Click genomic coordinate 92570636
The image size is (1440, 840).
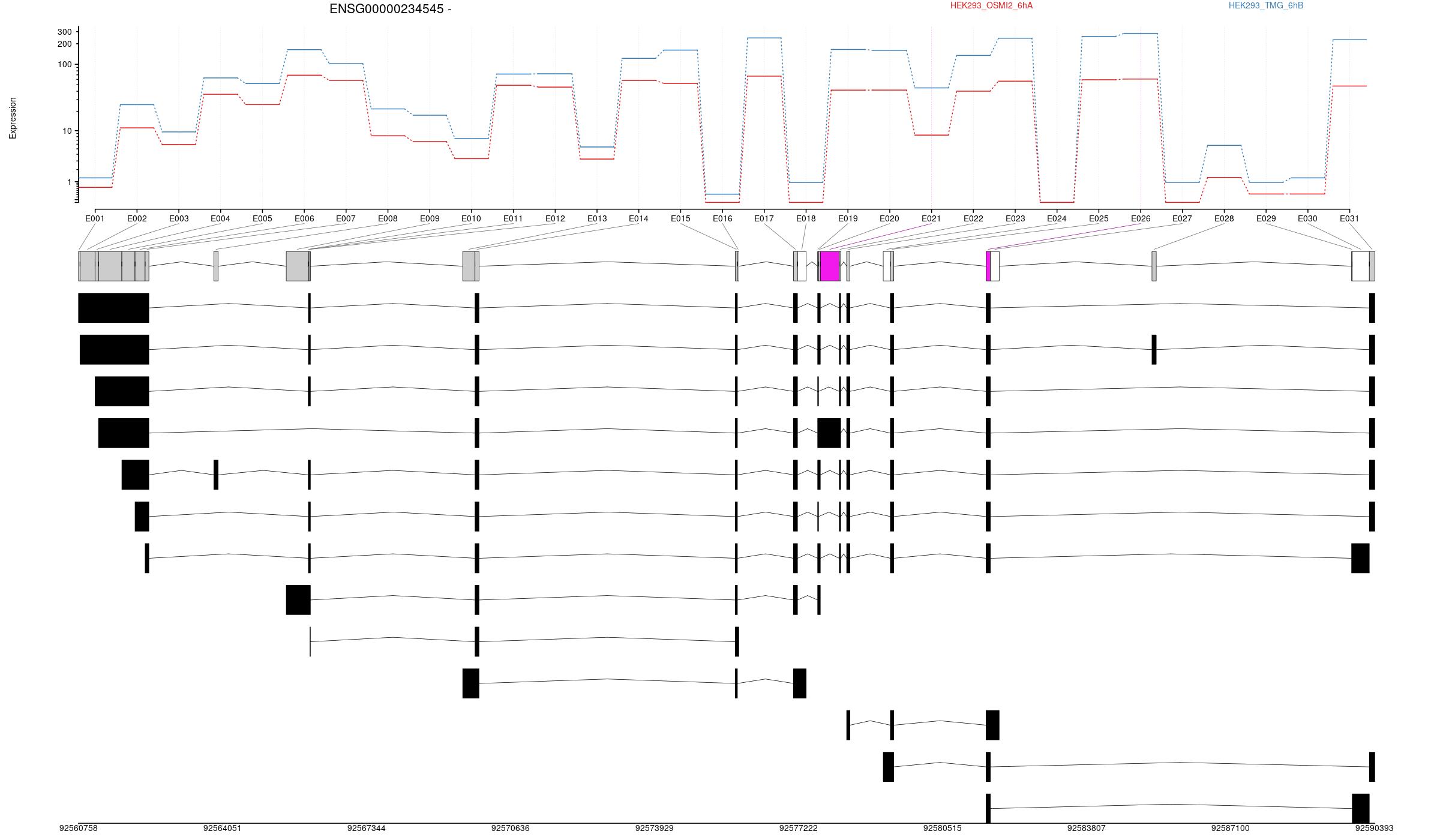tap(510, 828)
